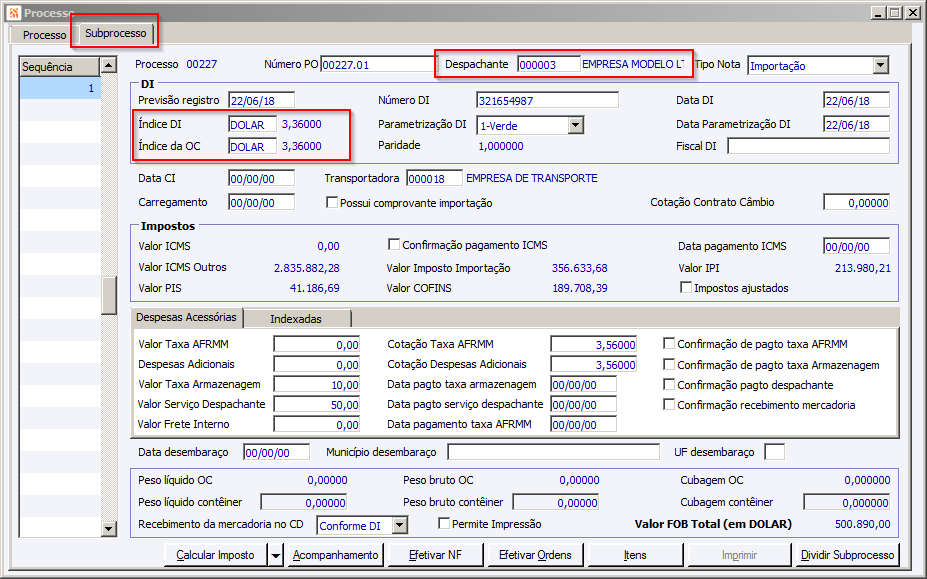Click the application icon in title bar
Screen dimensions: 927x579
tap(13, 12)
